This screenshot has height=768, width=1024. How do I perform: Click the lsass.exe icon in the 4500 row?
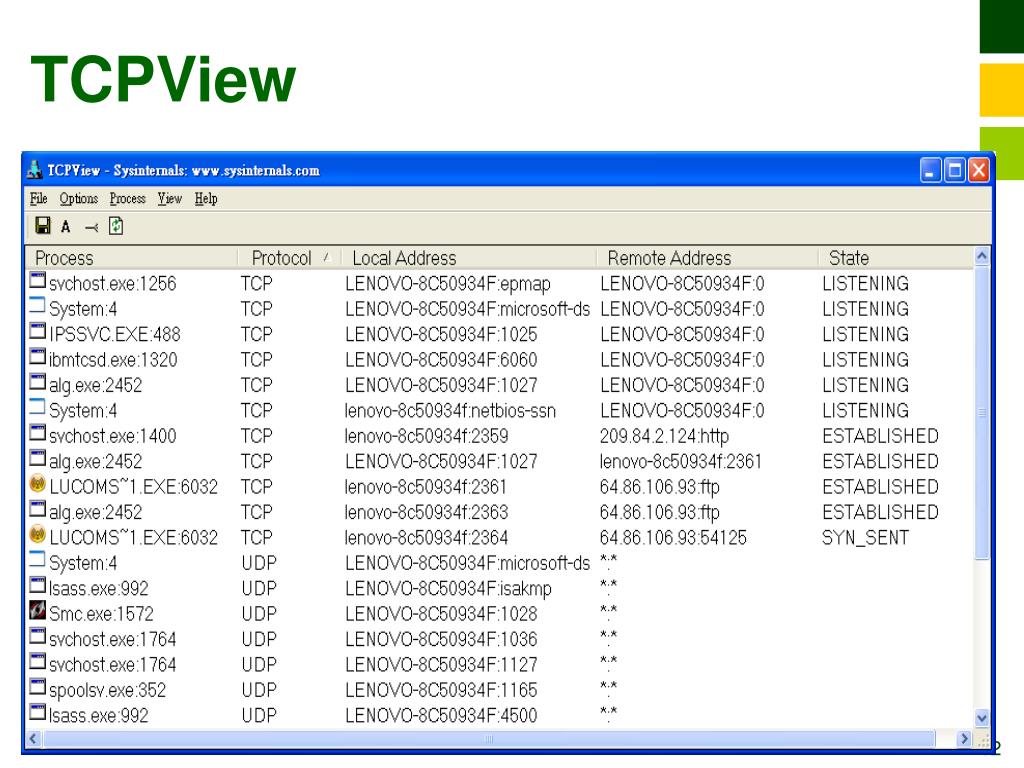[38, 712]
